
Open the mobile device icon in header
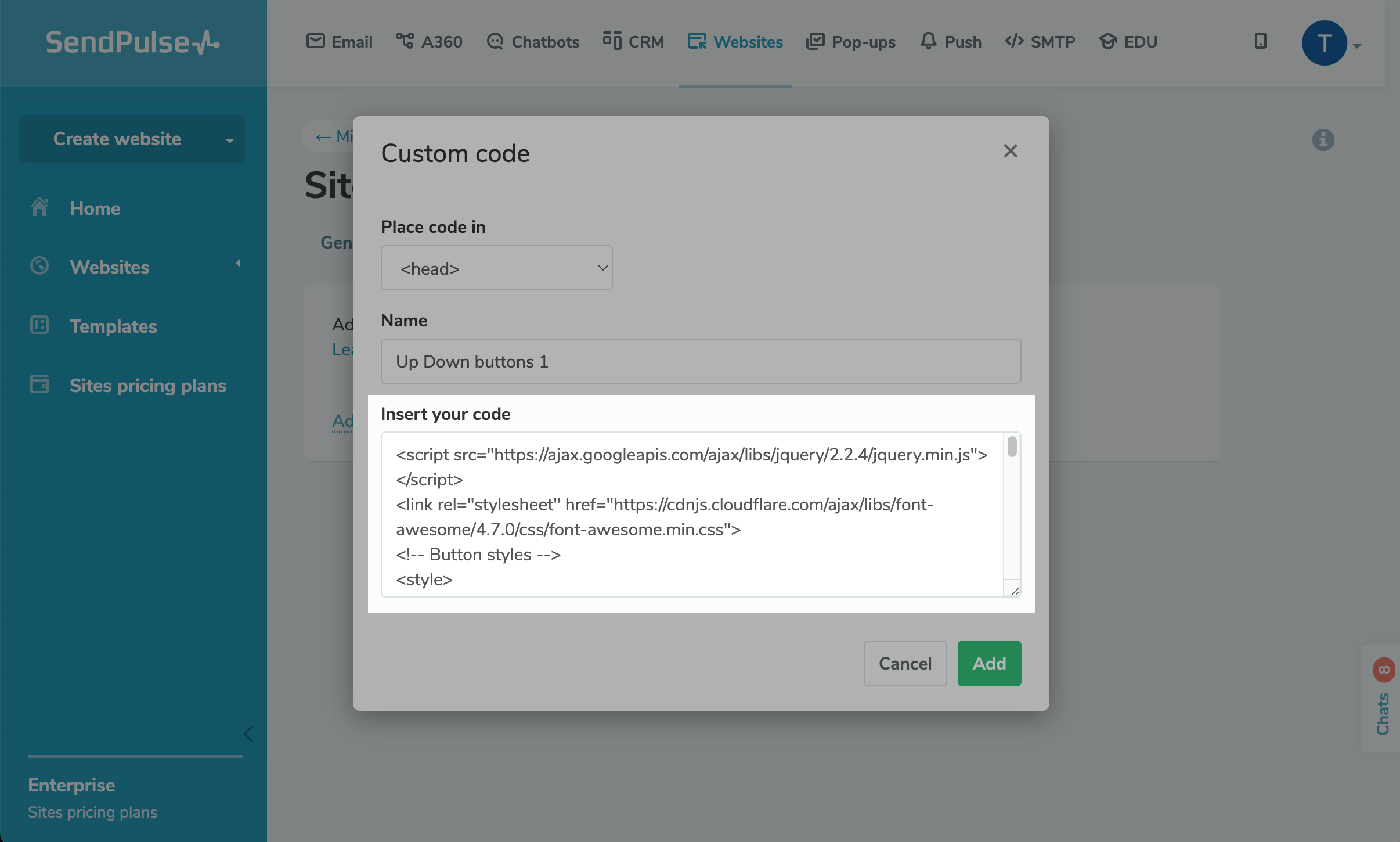coord(1260,41)
